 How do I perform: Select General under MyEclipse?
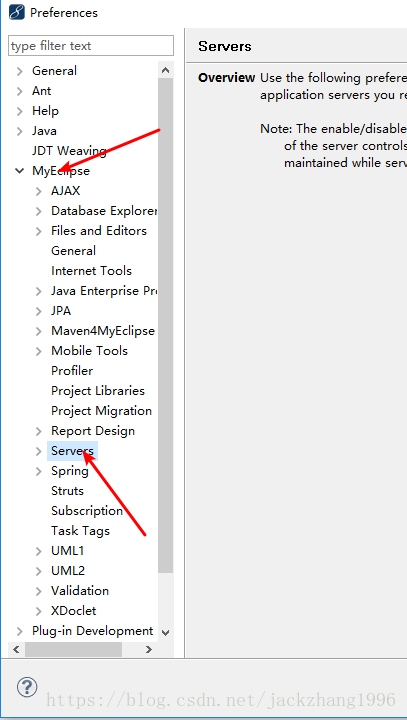point(73,251)
